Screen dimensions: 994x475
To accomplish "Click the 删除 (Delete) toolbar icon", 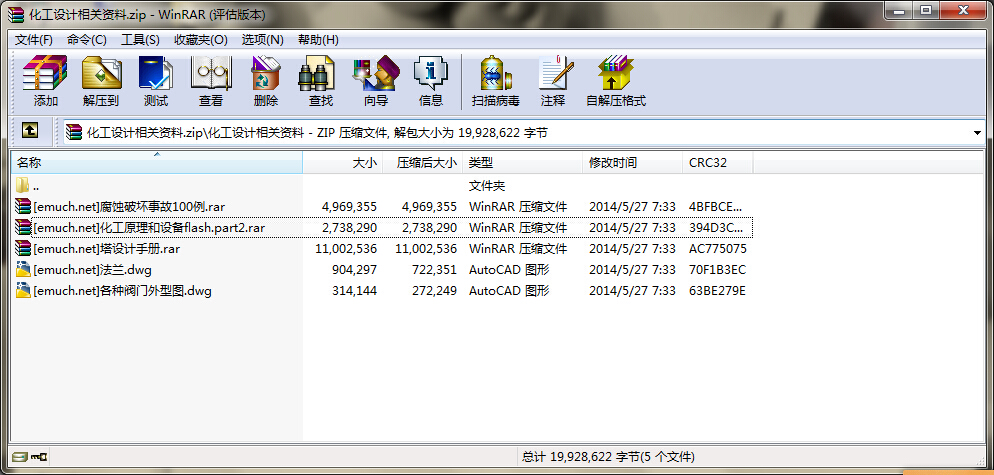I will click(266, 74).
